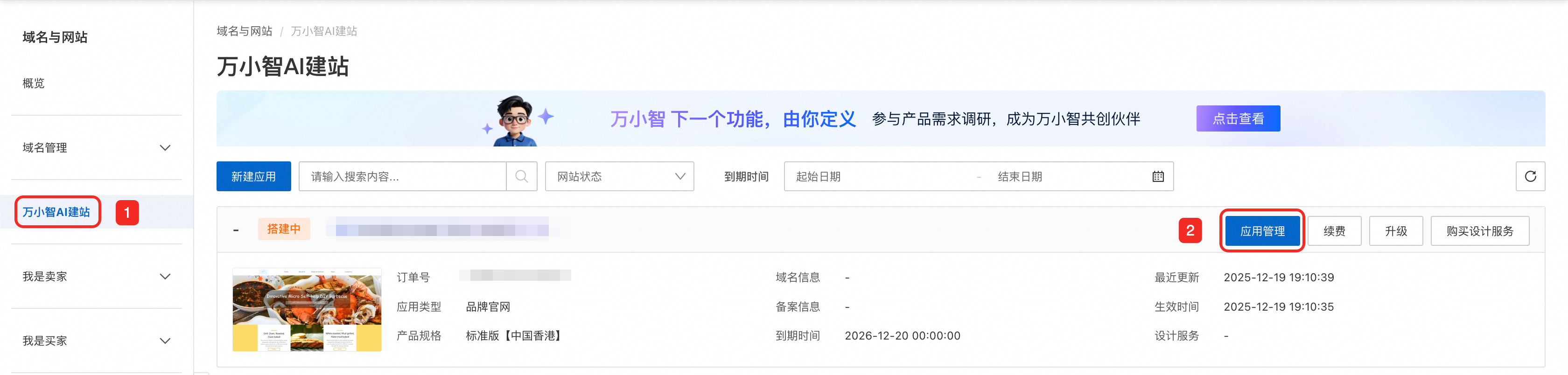
Task: Open the 概览 sidebar item
Action: (34, 83)
